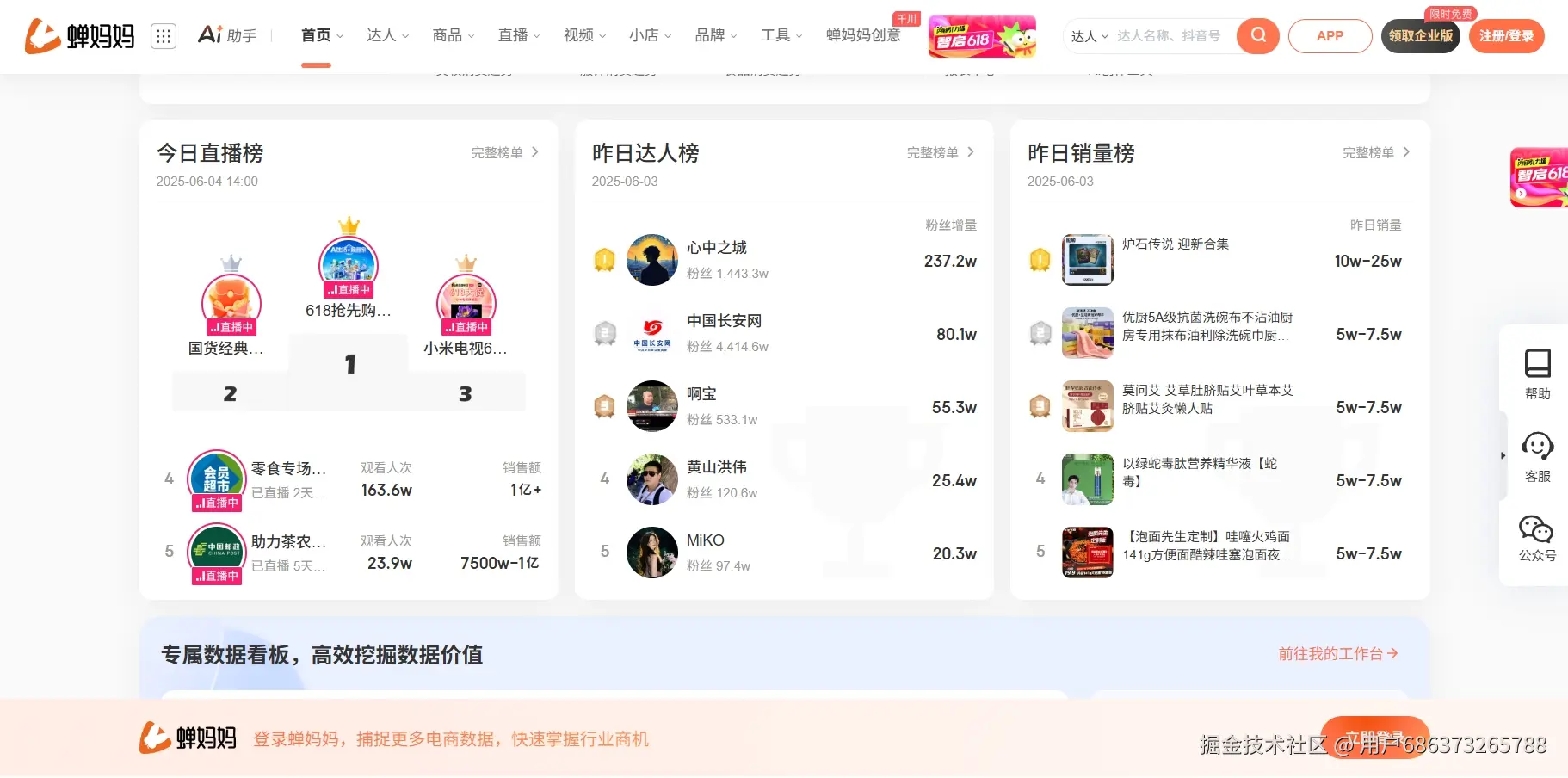Open 黄山洪伟 influencer avatar
Image resolution: width=1568 pixels, height=778 pixels.
tap(652, 479)
